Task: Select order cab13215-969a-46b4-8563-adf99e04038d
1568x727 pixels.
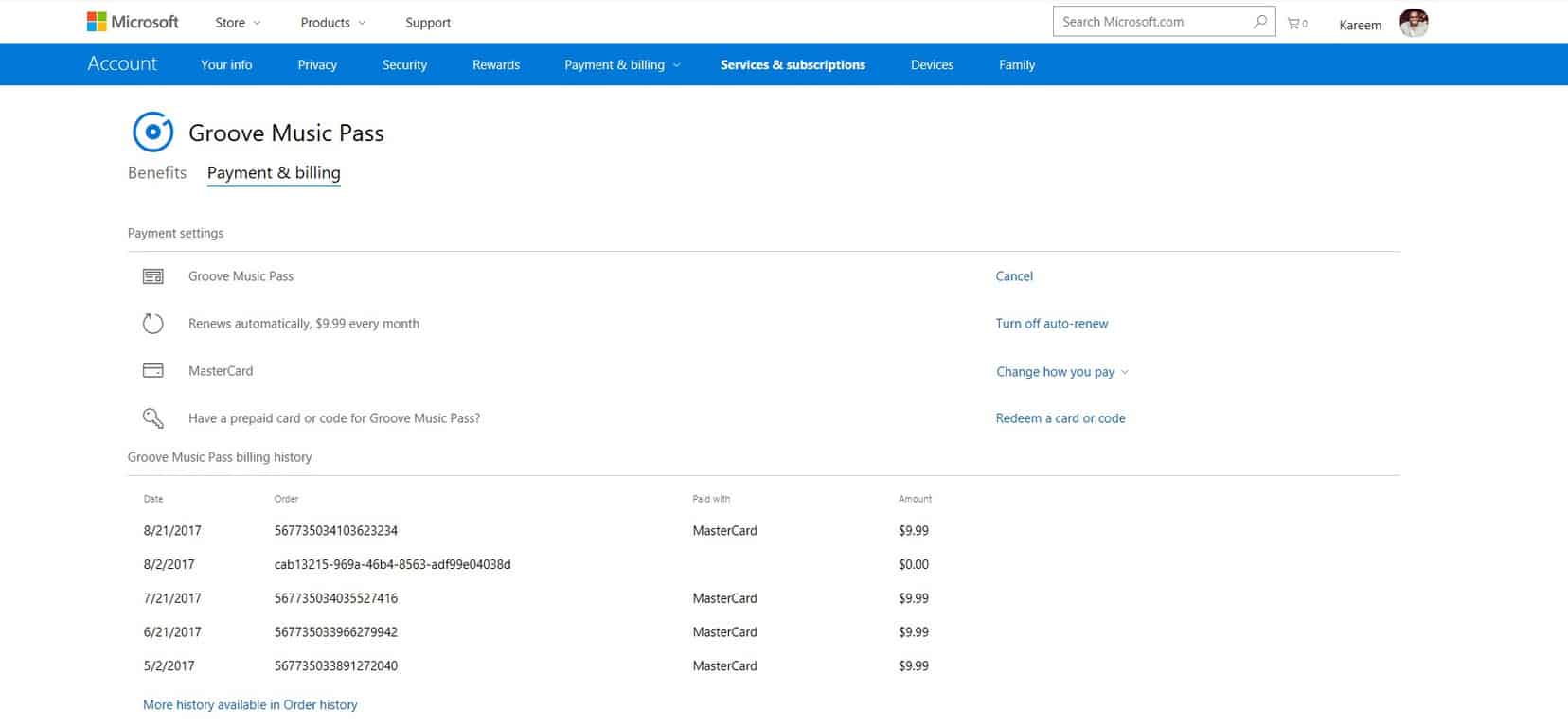Action: click(392, 565)
